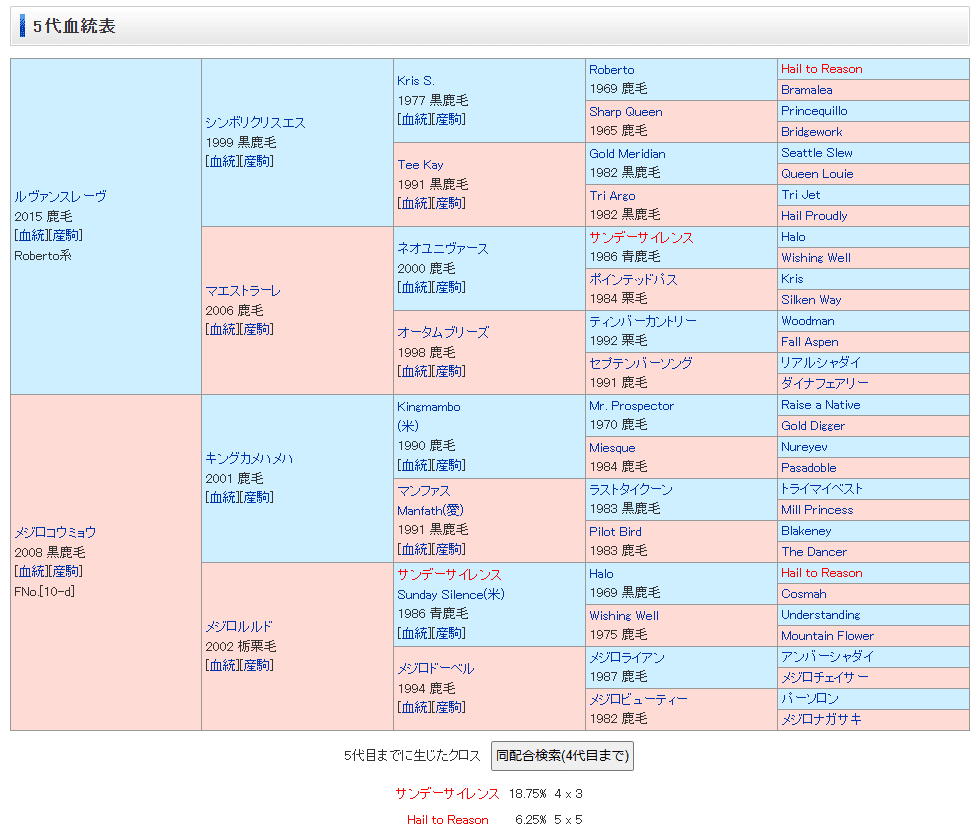Open Sharp Queen link

point(626,112)
